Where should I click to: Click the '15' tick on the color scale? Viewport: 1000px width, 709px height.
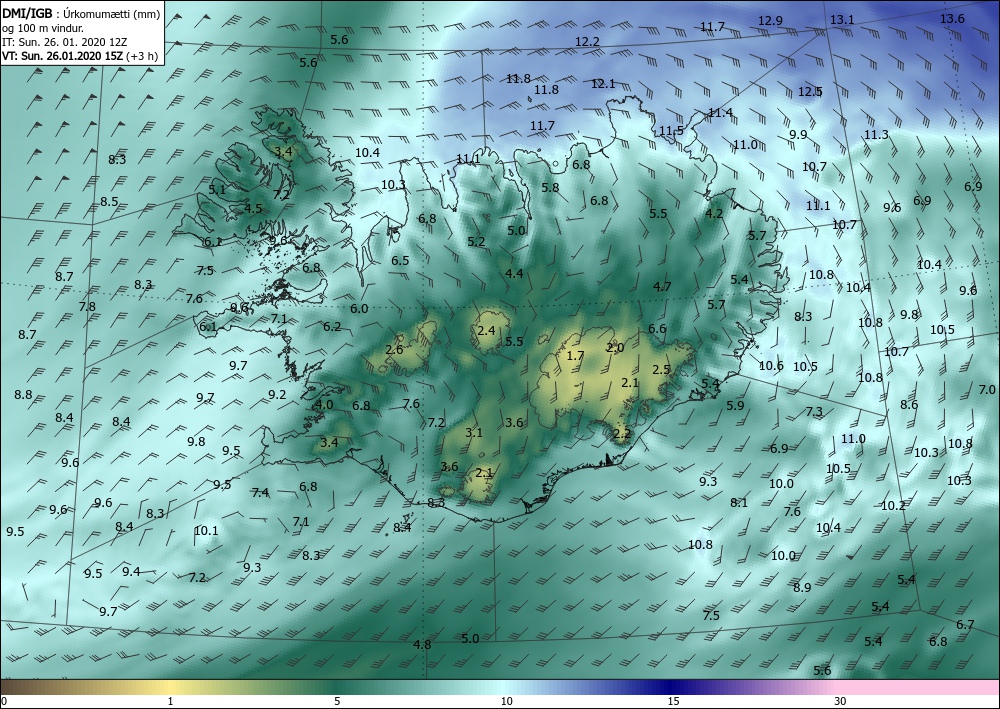(x=673, y=701)
